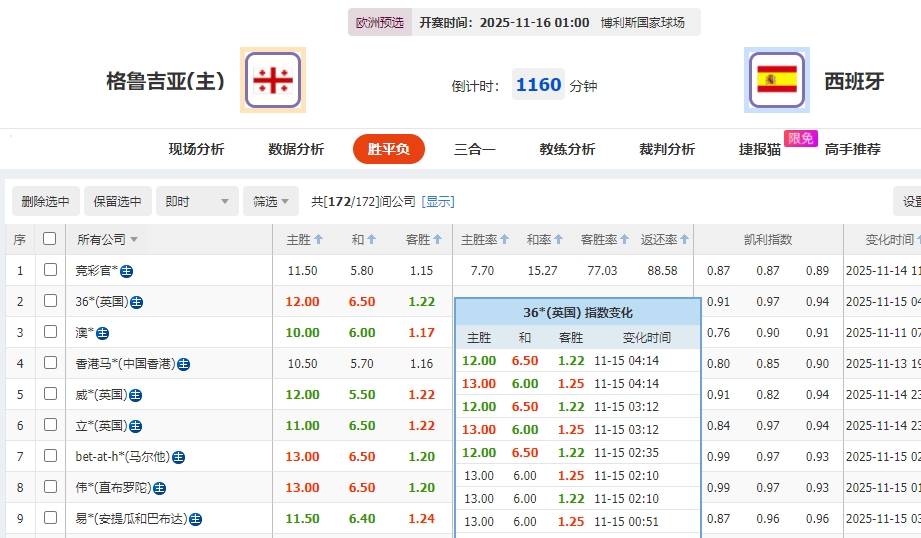921x538 pixels.
Task: Click the 限免 badge on 捷报猫
Action: [801, 138]
